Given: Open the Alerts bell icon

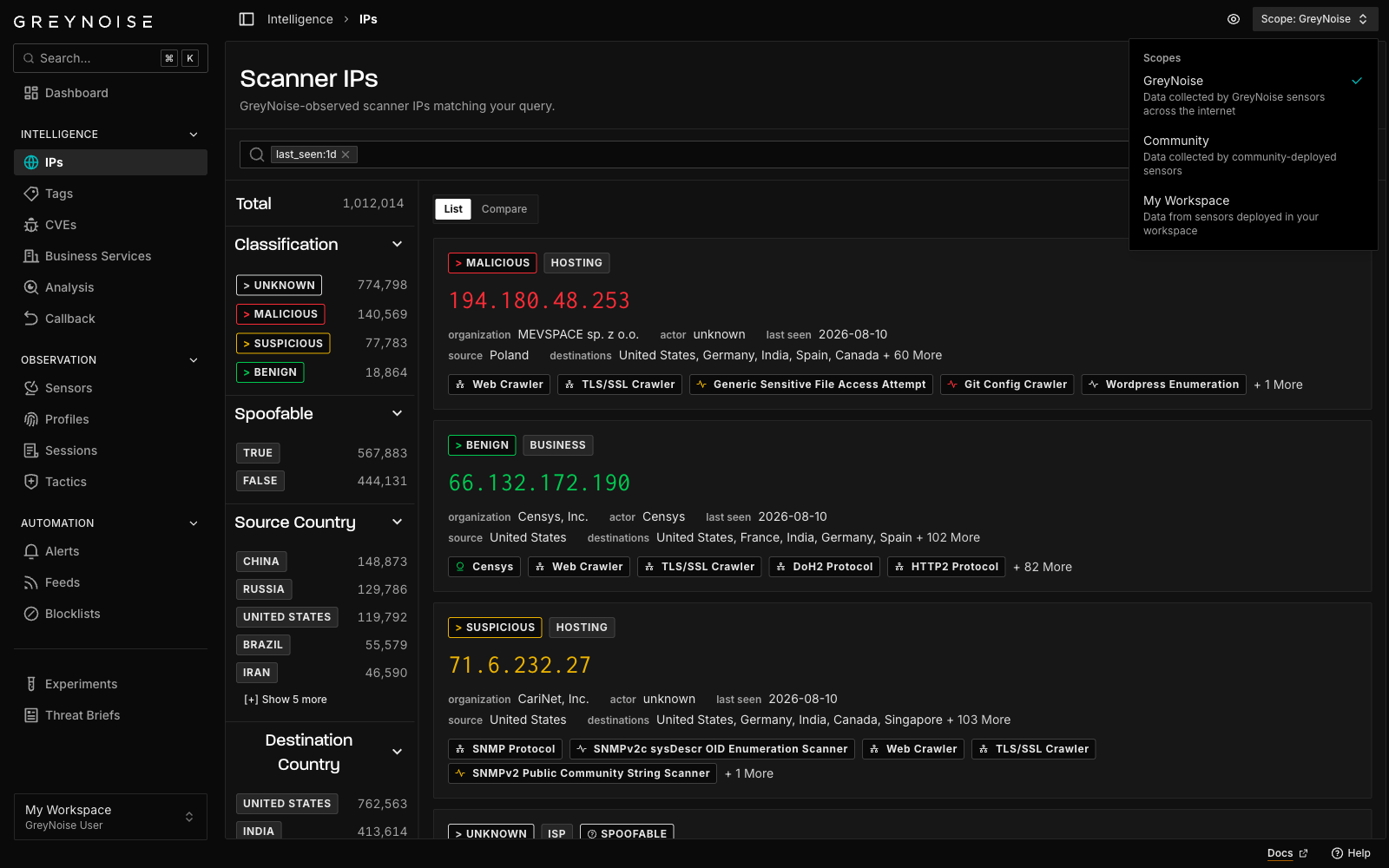Looking at the screenshot, I should [31, 551].
